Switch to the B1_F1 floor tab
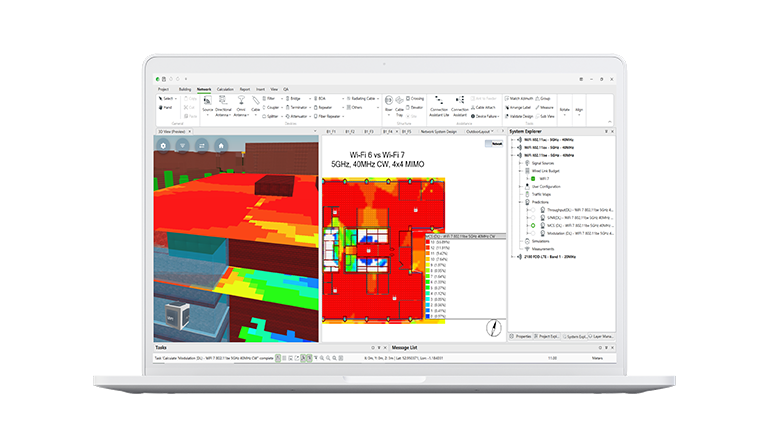 coord(331,132)
